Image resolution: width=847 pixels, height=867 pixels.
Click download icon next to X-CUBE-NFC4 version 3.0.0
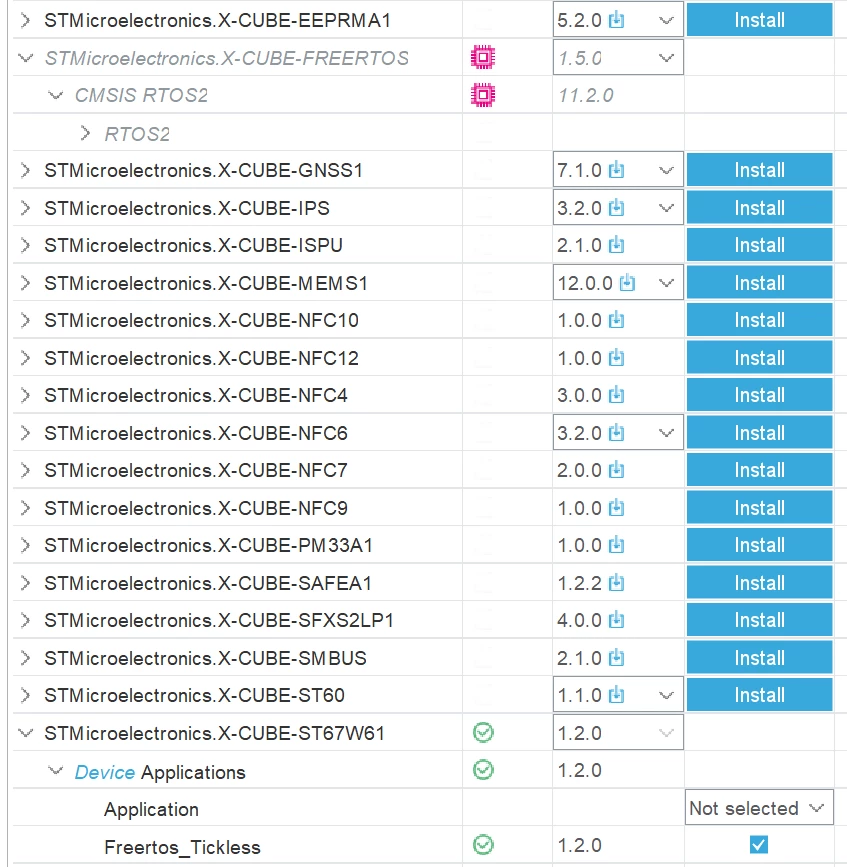click(x=616, y=395)
